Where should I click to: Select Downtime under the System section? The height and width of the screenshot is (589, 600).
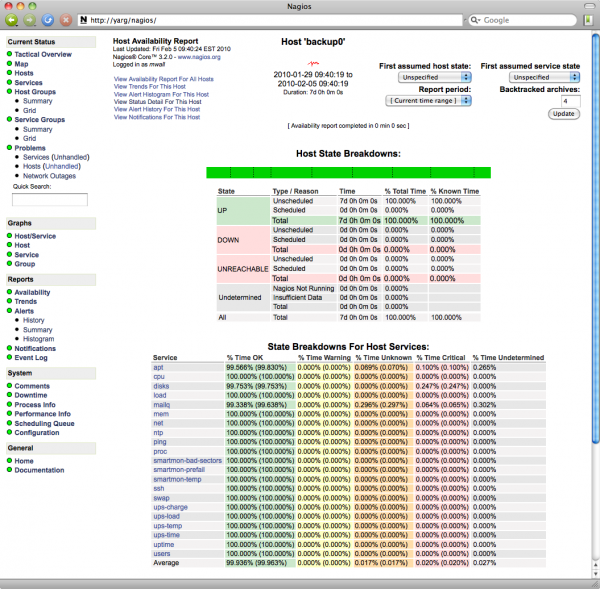33,395
